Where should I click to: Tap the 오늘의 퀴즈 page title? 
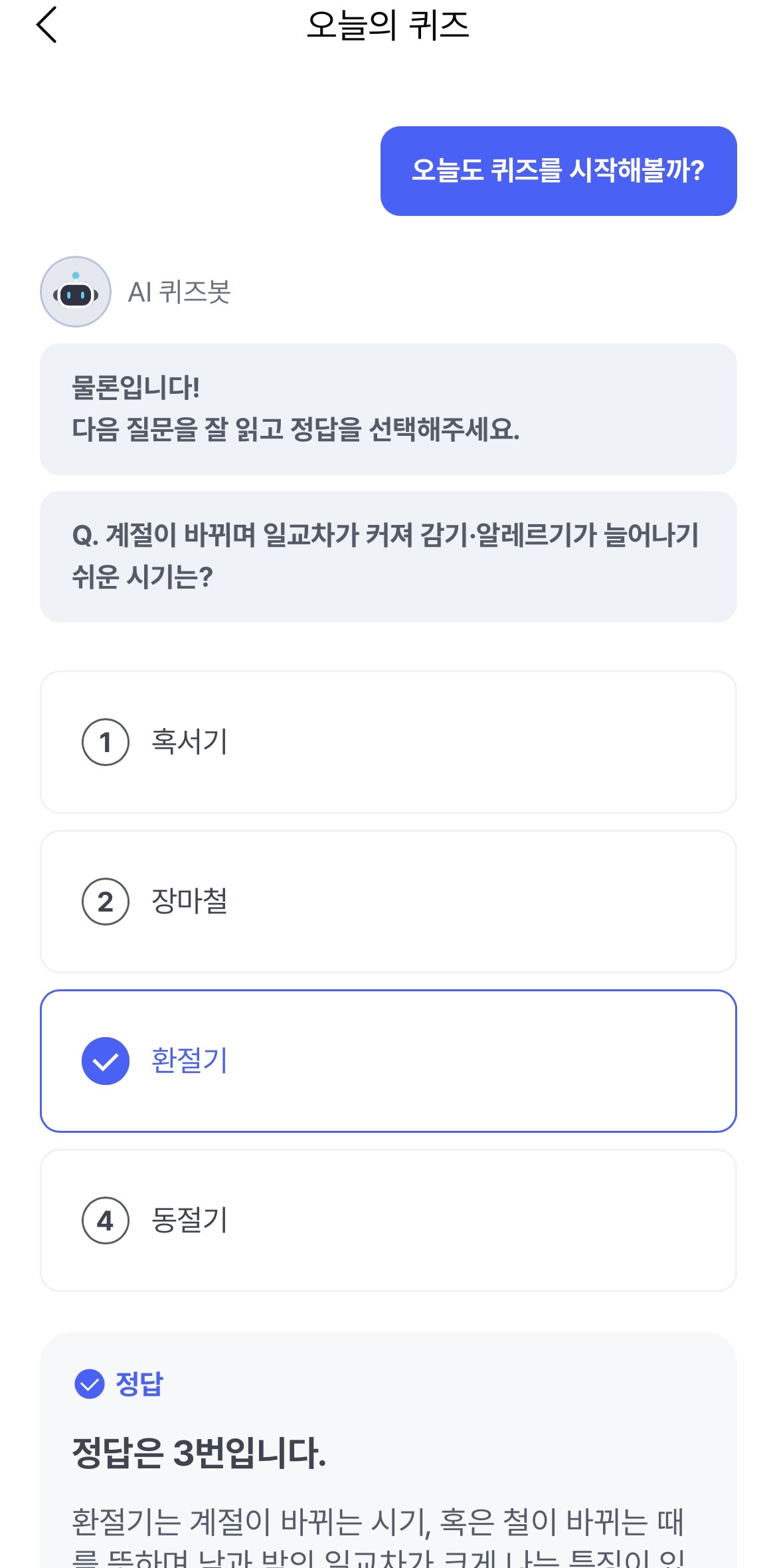(x=388, y=25)
